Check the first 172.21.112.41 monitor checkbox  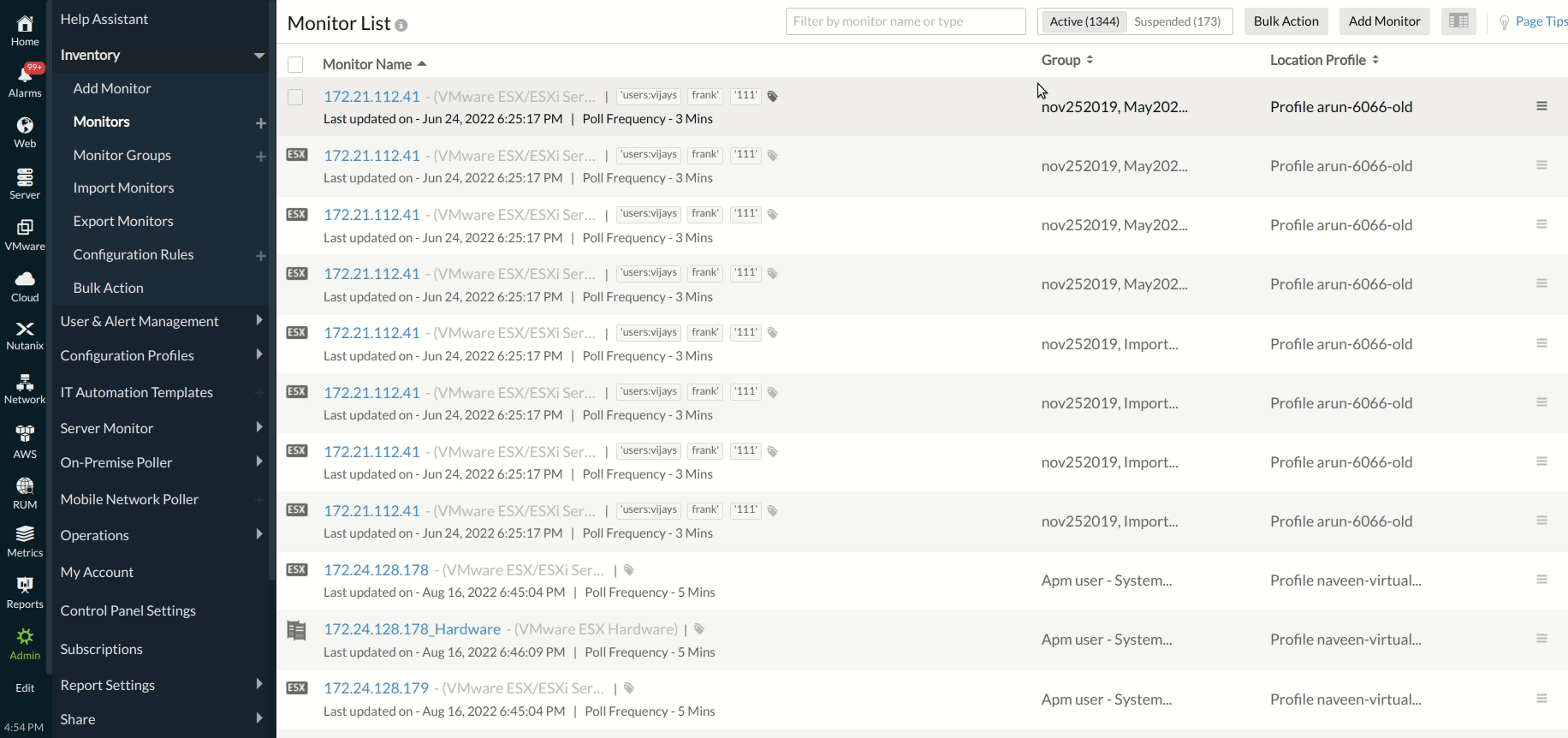(295, 97)
